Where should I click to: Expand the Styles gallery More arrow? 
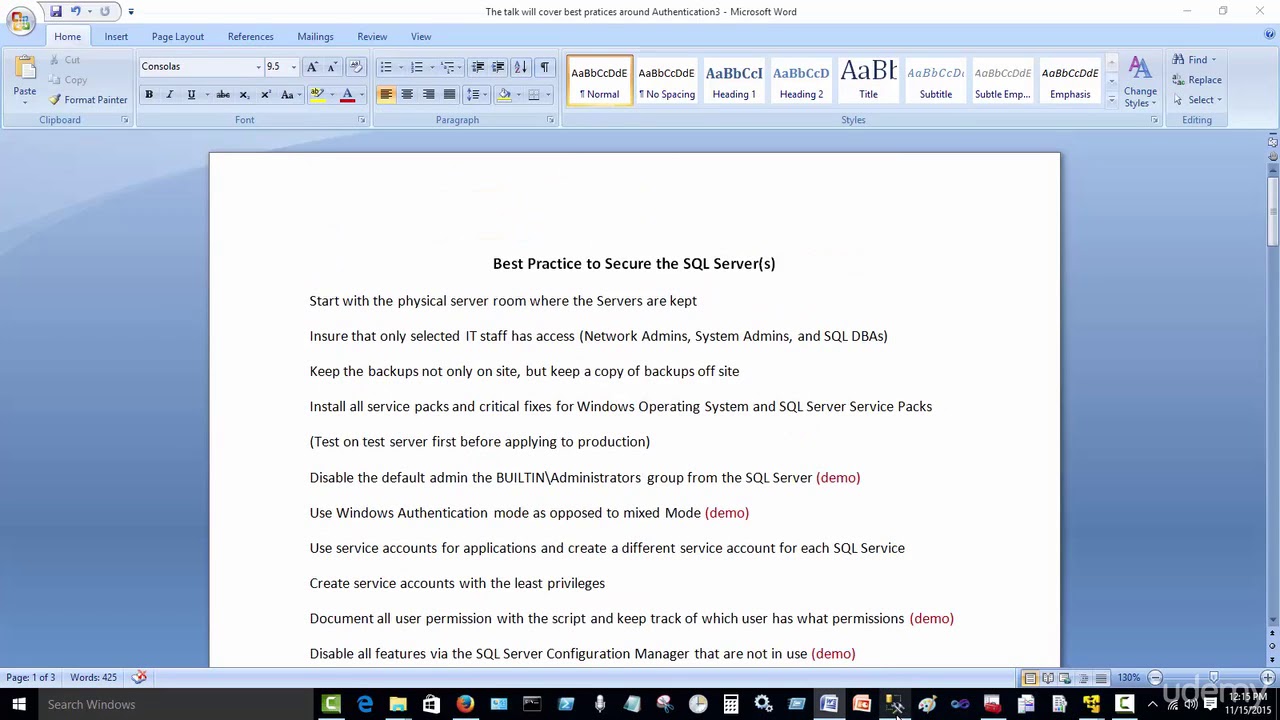pos(1111,98)
